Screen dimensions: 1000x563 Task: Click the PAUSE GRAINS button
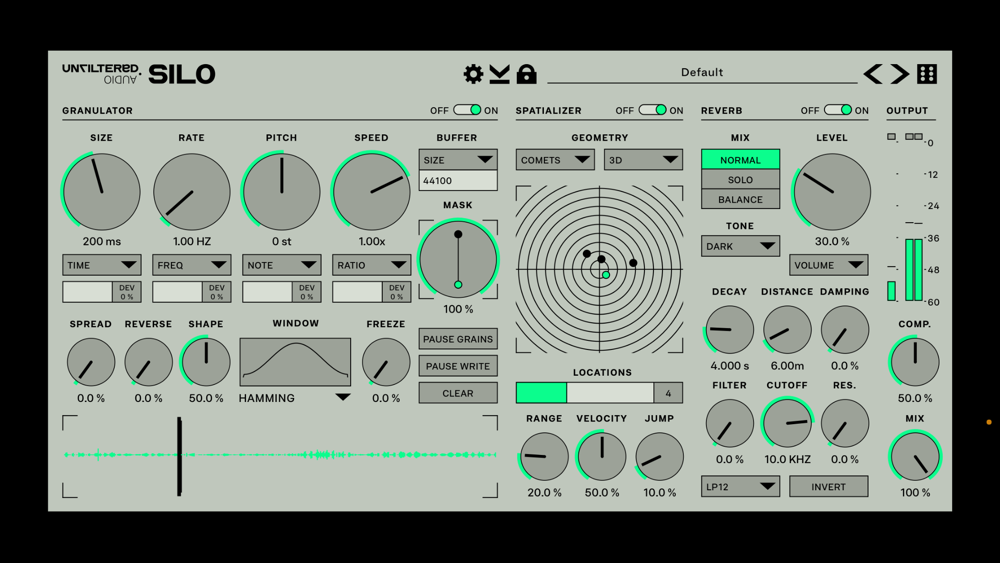(x=458, y=339)
